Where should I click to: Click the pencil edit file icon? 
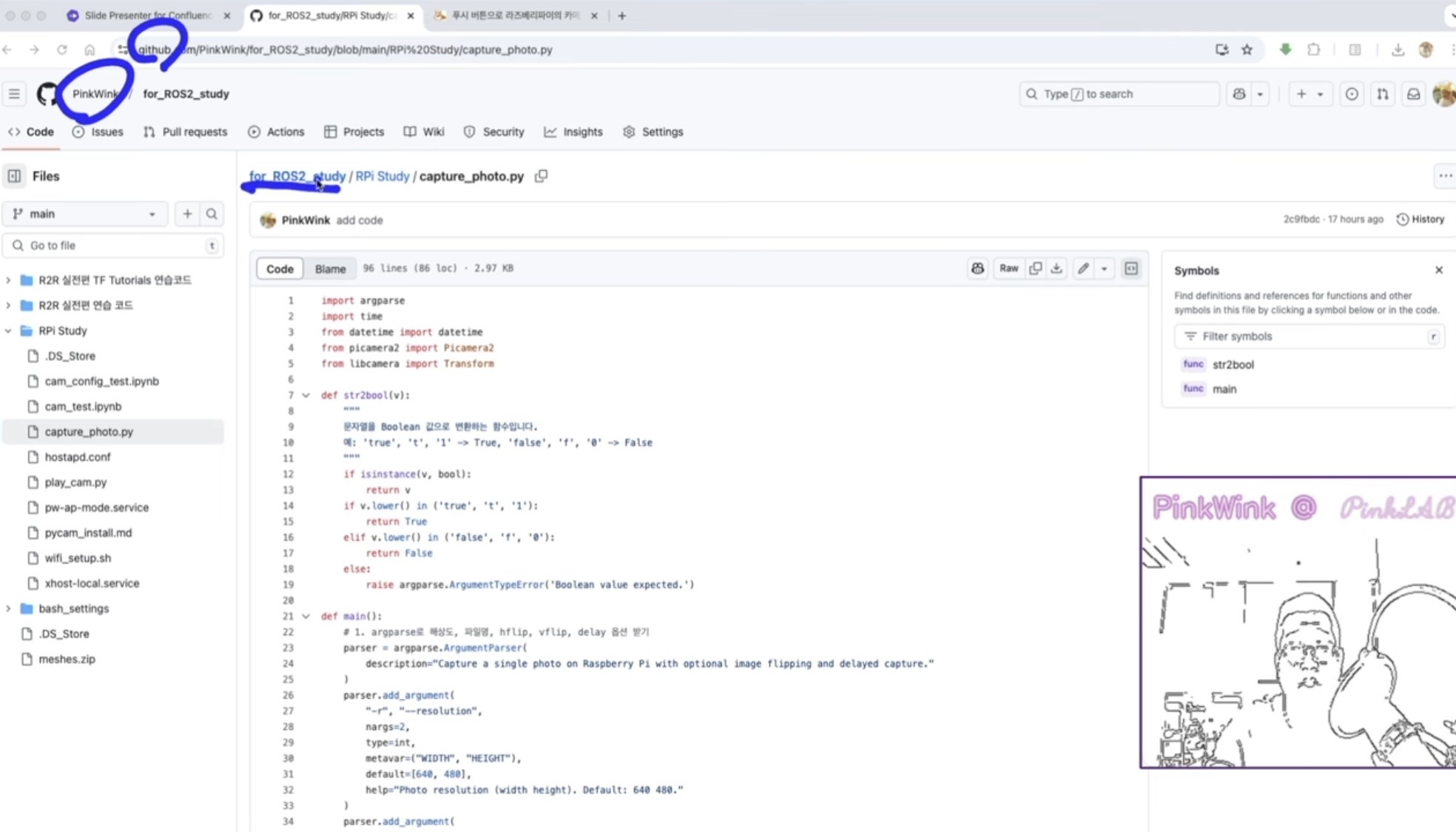(1083, 268)
